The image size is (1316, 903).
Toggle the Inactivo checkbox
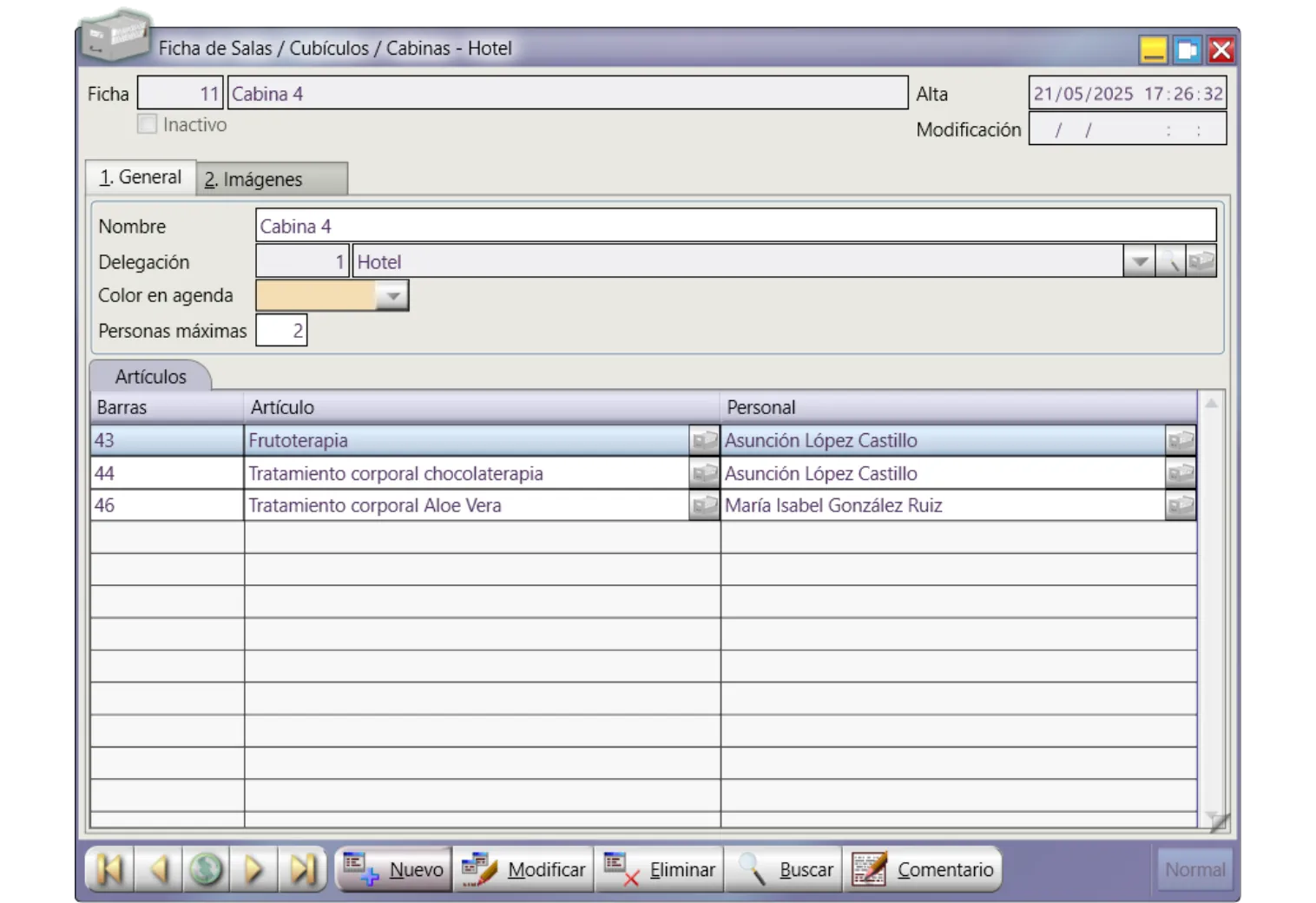[148, 124]
